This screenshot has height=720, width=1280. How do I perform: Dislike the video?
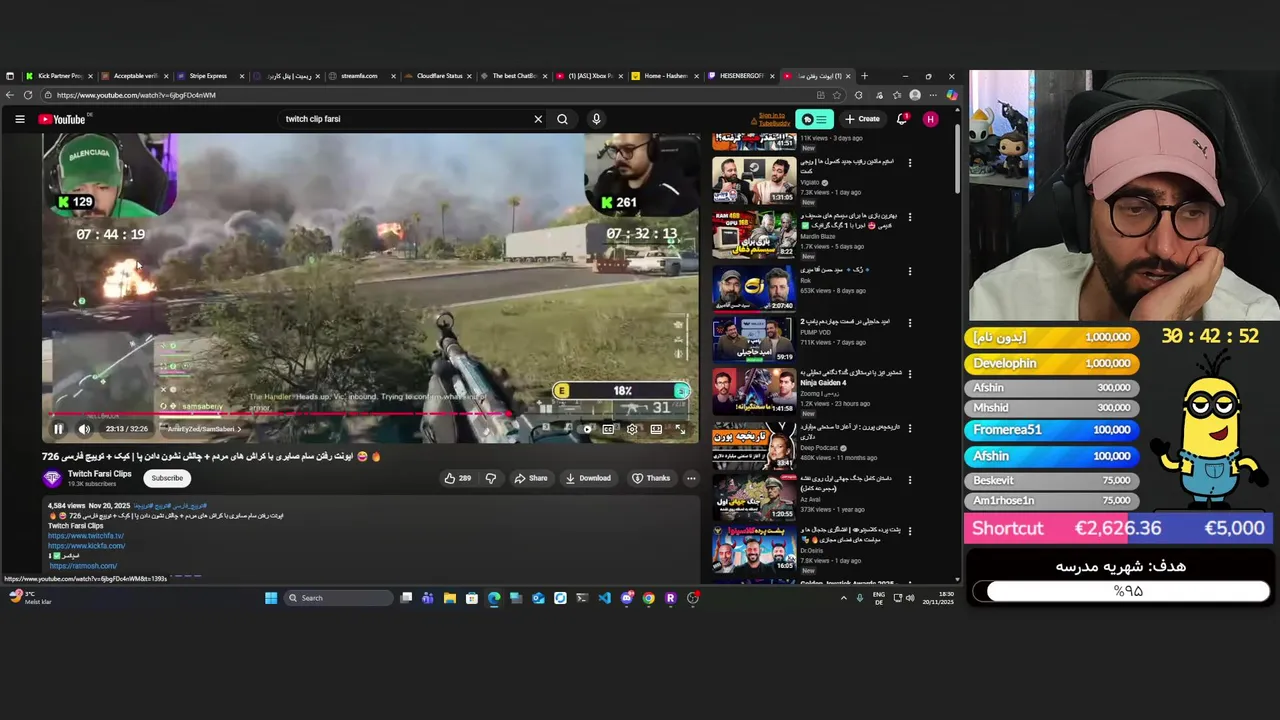coord(490,478)
